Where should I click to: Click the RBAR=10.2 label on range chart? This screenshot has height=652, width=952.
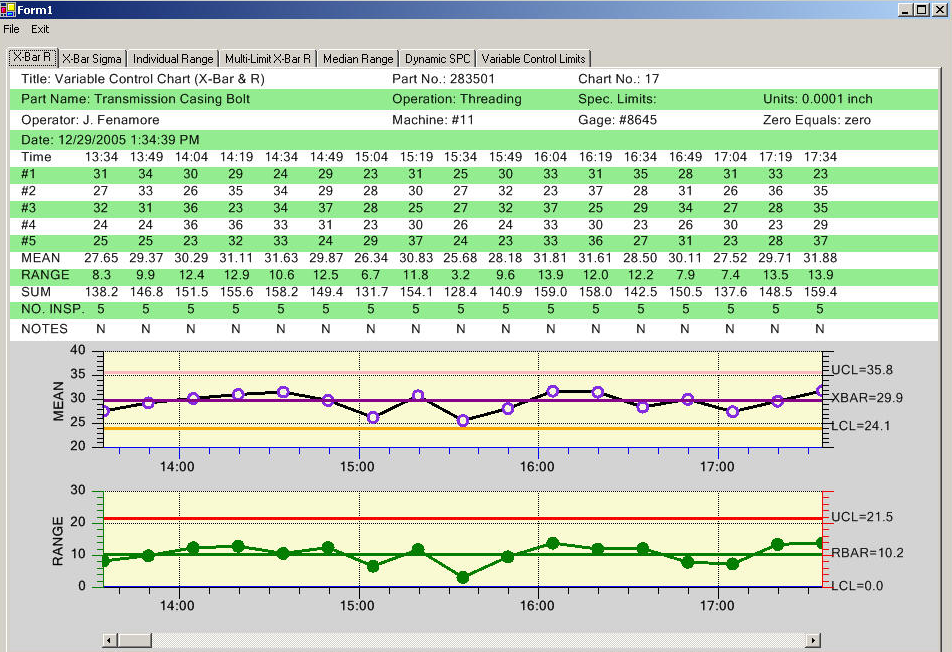tap(865, 551)
